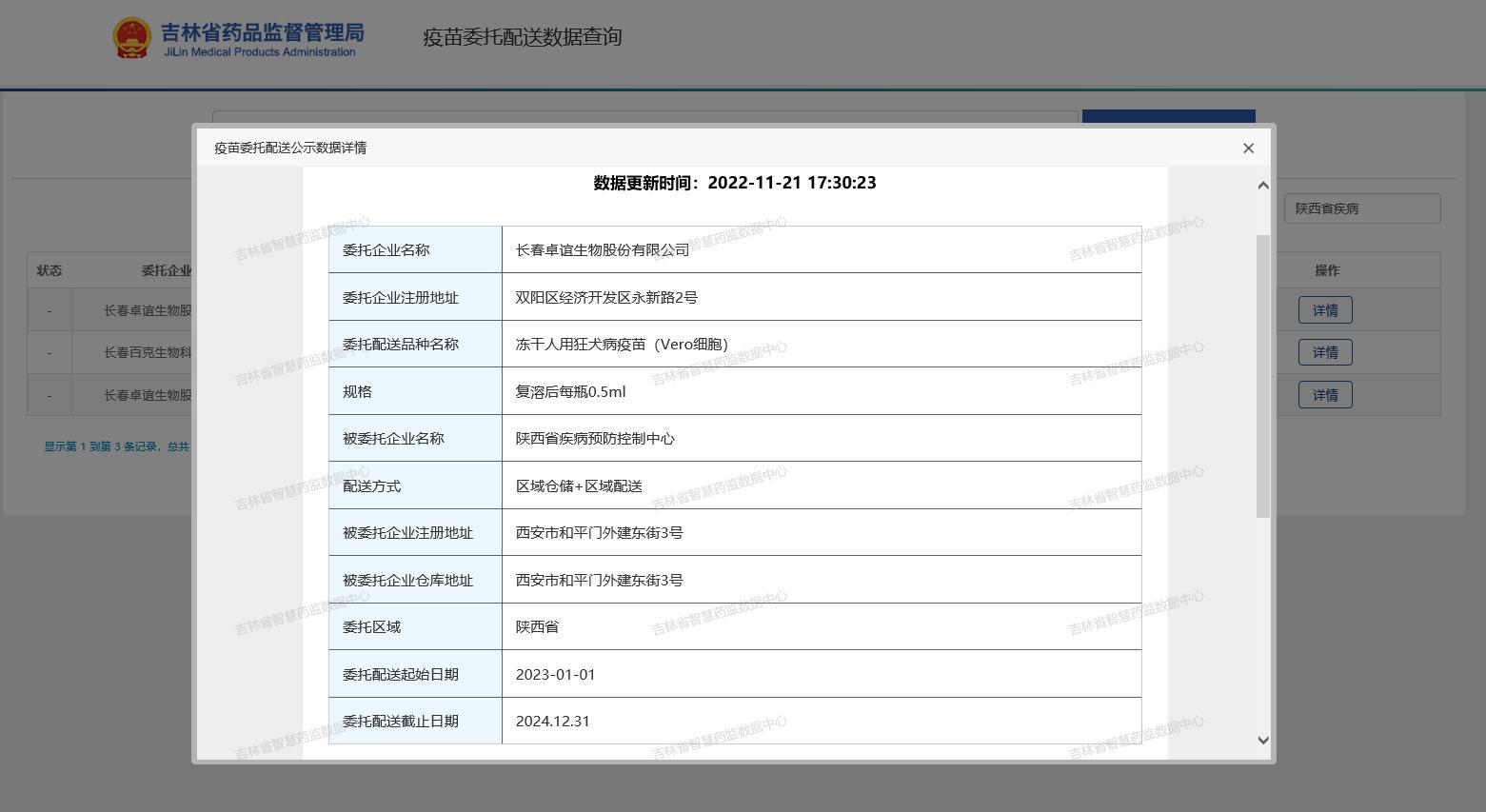Click the 状态 column header
The image size is (1486, 812).
pos(50,270)
